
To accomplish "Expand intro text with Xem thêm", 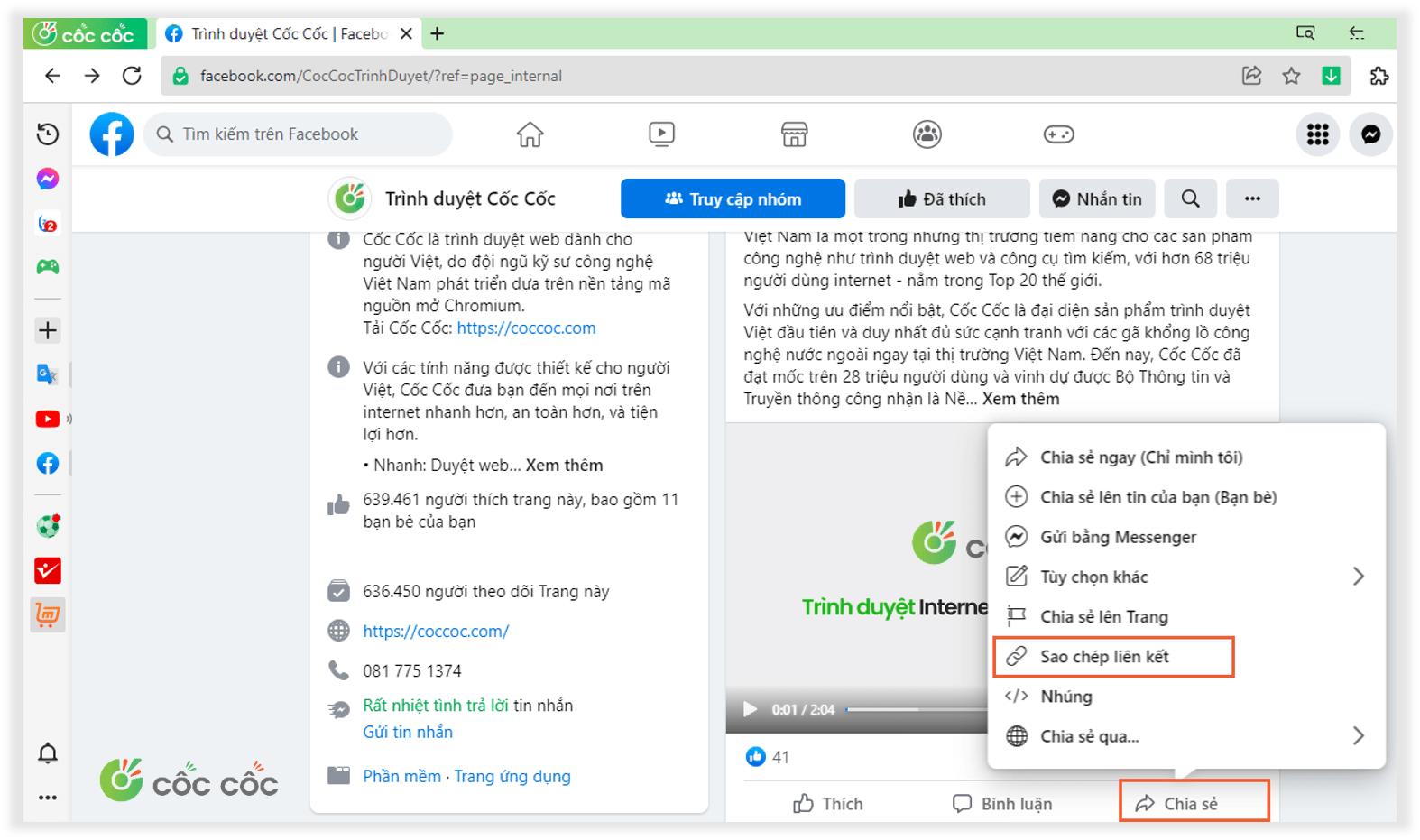I will click(x=564, y=465).
